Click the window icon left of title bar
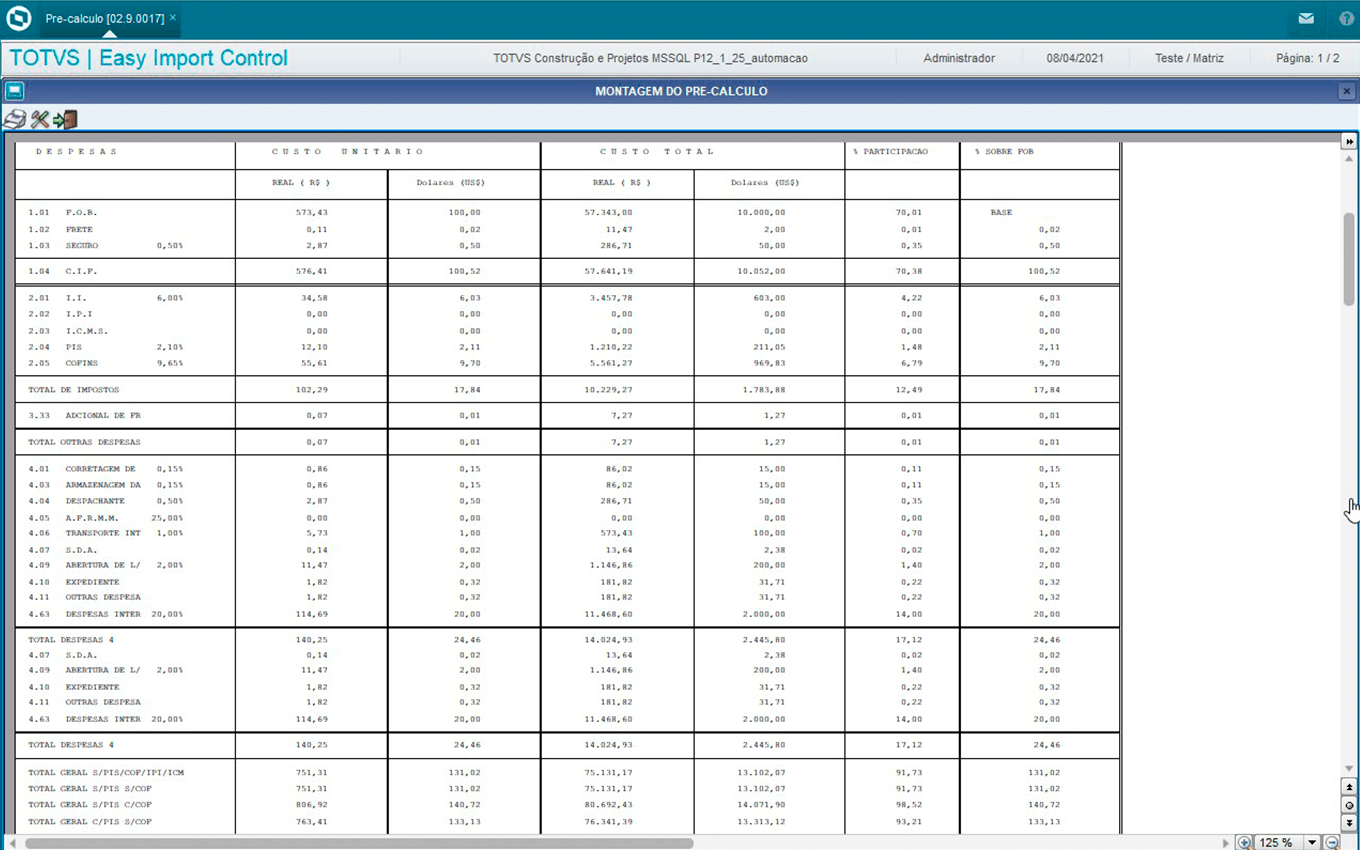1360x850 pixels. (14, 91)
